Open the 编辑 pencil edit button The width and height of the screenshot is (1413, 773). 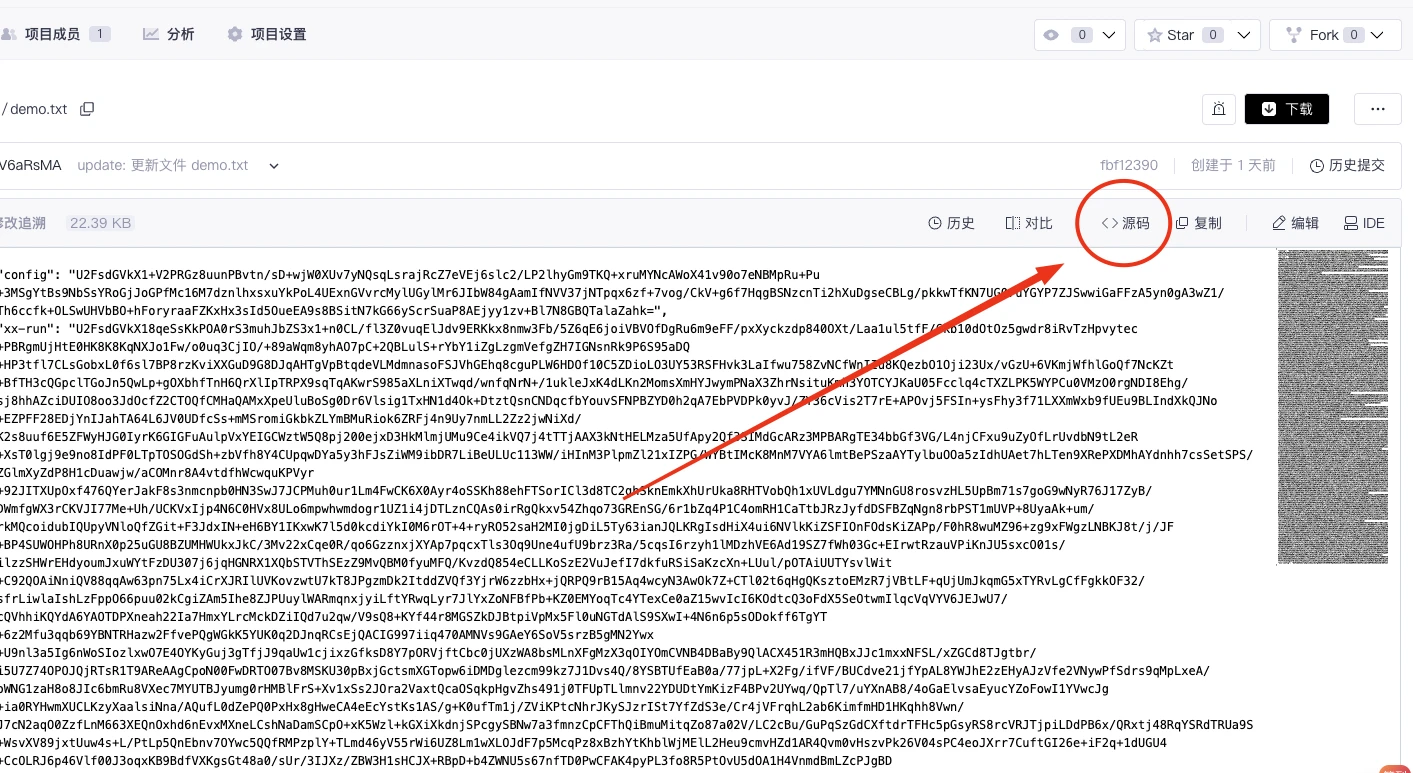click(1295, 223)
